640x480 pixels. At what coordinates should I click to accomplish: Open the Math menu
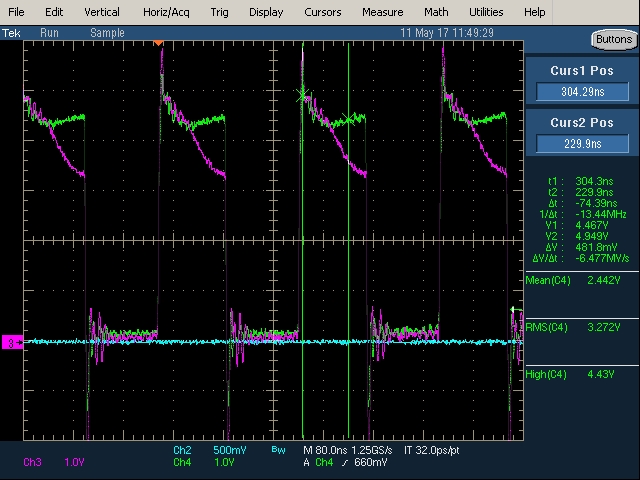click(436, 12)
